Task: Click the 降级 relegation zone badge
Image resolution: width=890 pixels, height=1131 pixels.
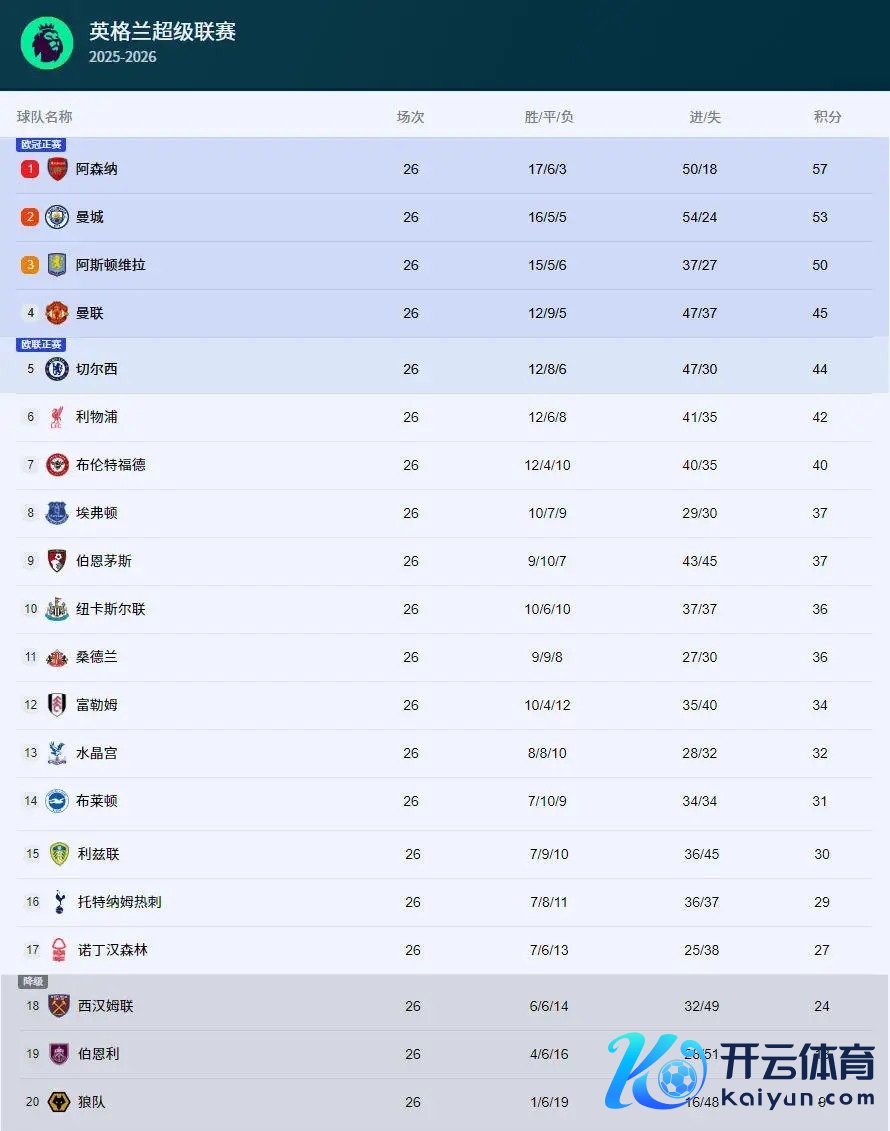Action: [33, 982]
